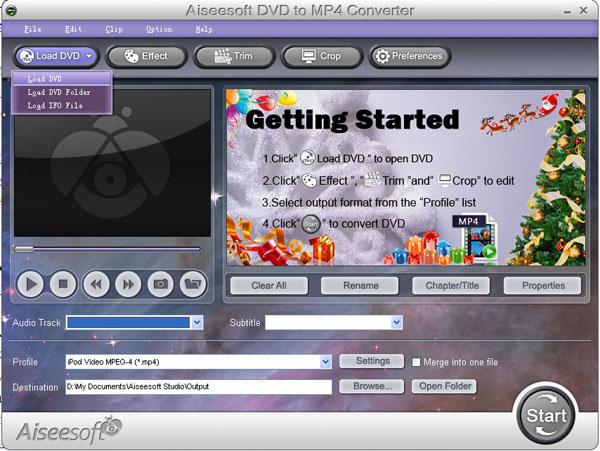The height and width of the screenshot is (451, 600).
Task: Click the Rename button
Action: [360, 286]
